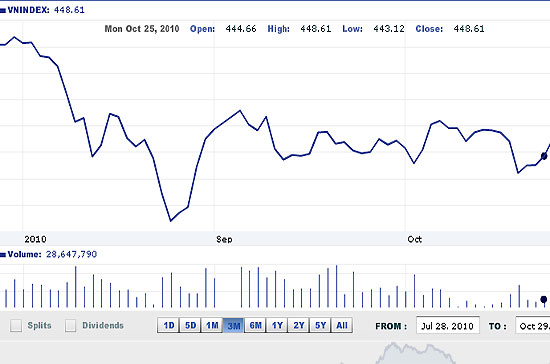Select the 1D time range
The height and width of the screenshot is (364, 550).
click(x=168, y=325)
